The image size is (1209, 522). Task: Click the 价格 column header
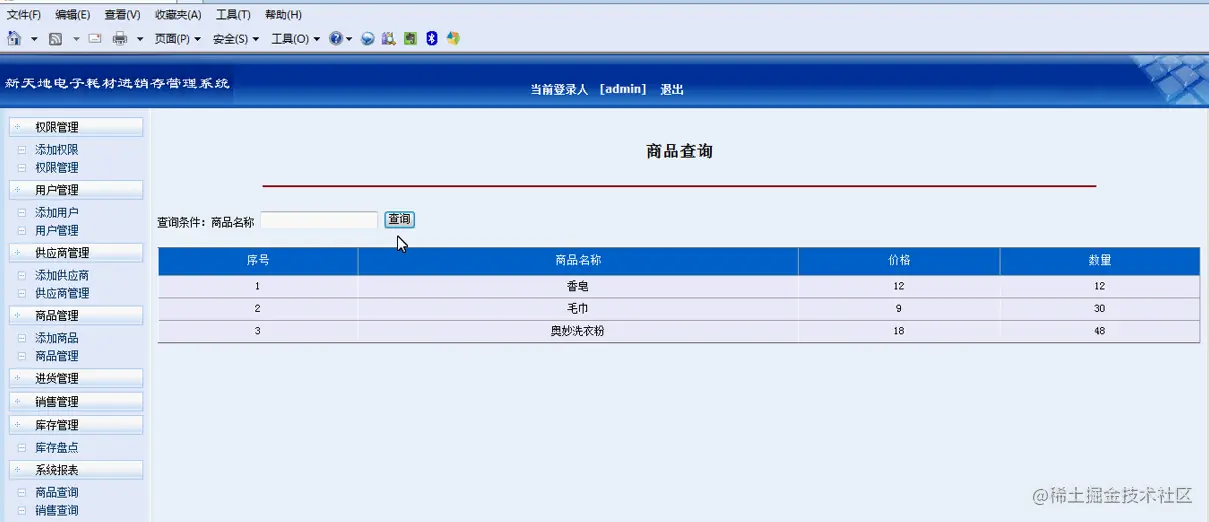899,261
